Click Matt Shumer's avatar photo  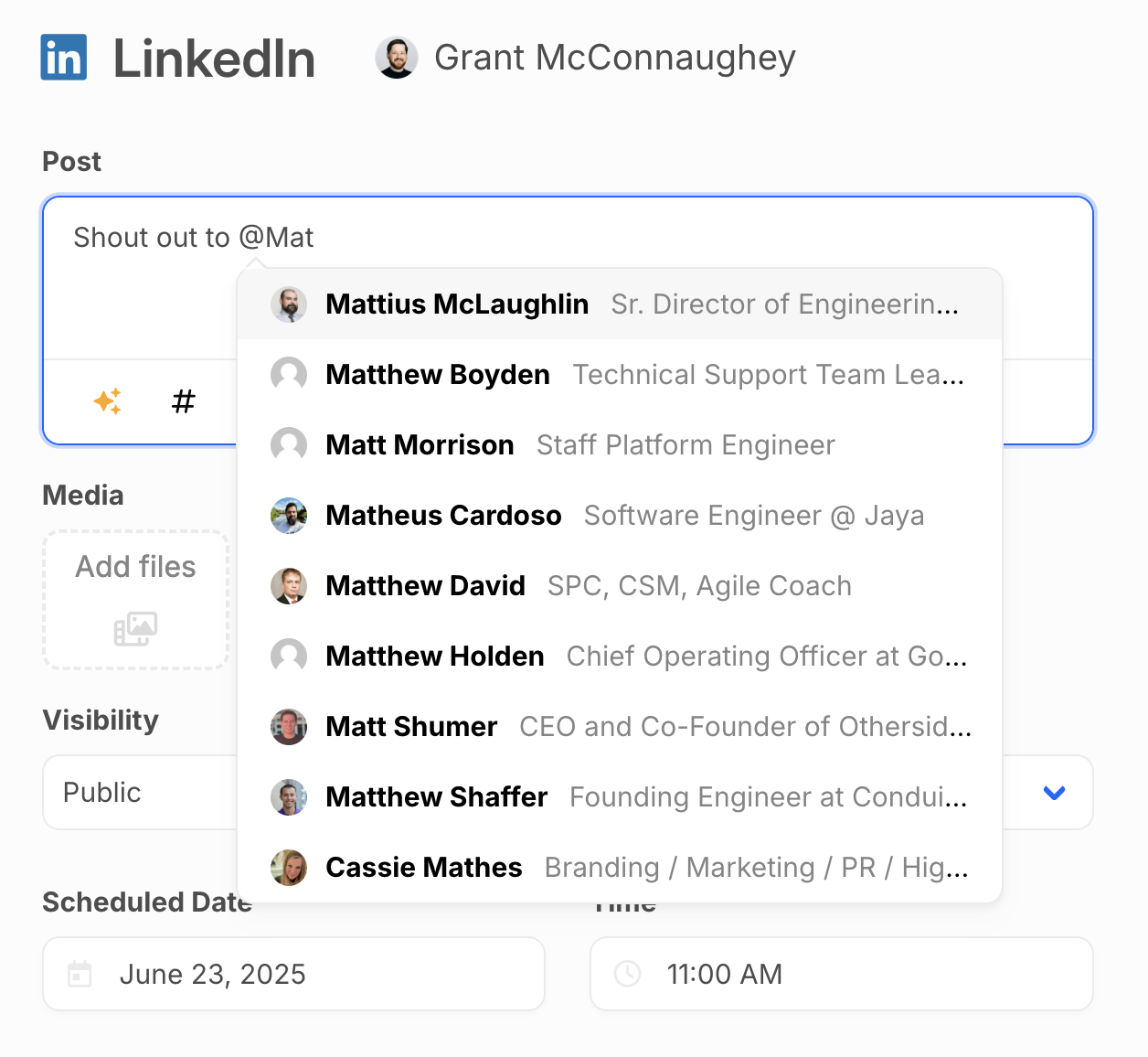pyautogui.click(x=289, y=727)
